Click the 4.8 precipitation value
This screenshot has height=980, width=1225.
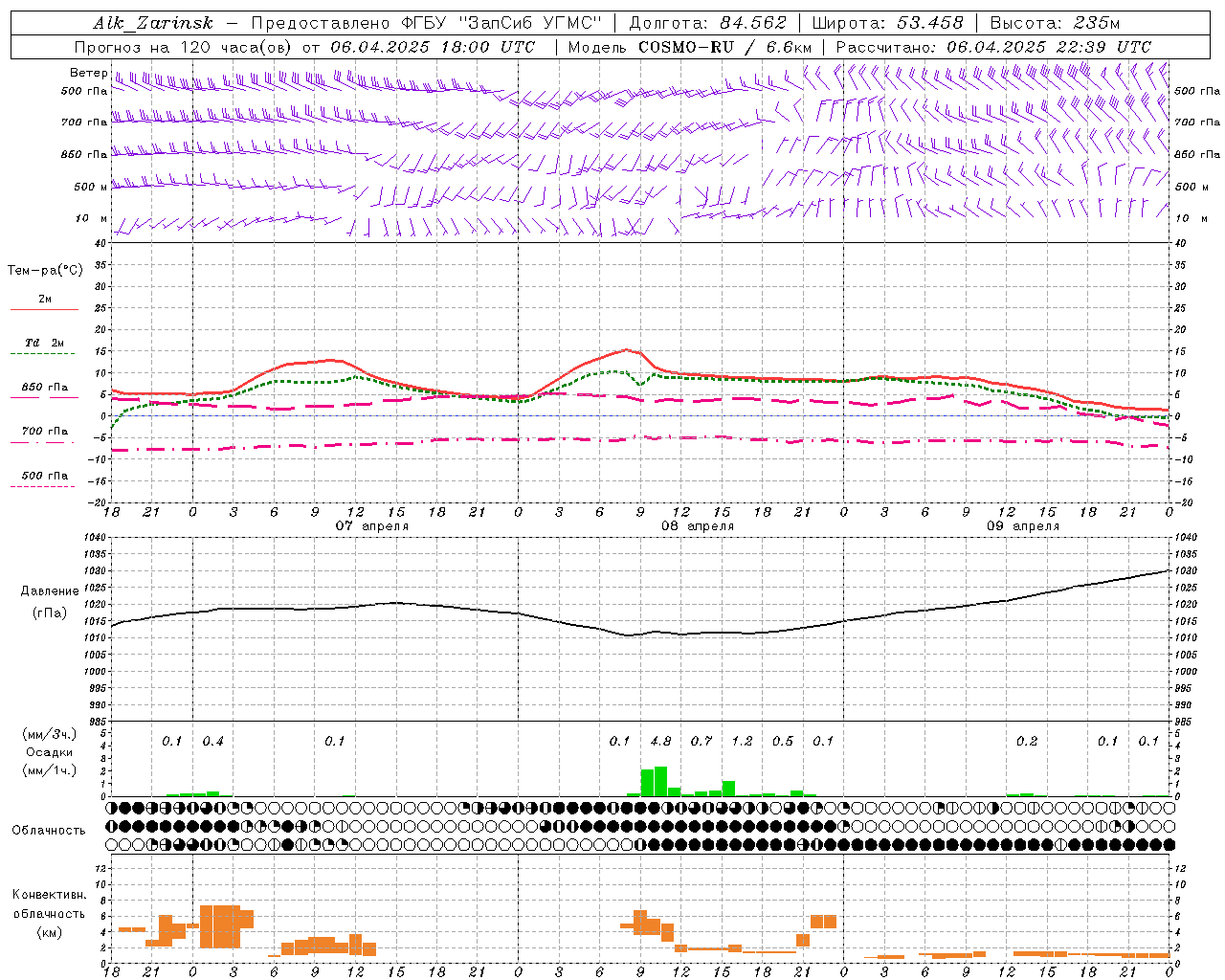pyautogui.click(x=660, y=742)
